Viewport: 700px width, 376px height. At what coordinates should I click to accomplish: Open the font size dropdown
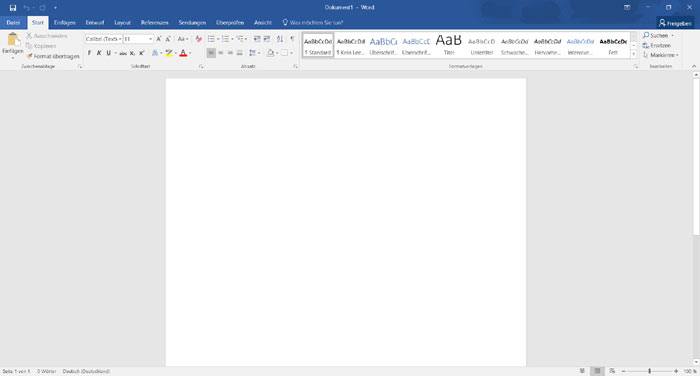pyautogui.click(x=150, y=39)
